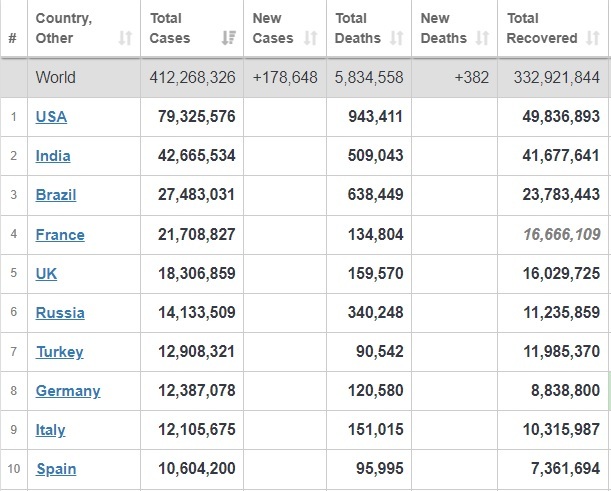Click the # column header
The width and height of the screenshot is (611, 491).
click(12, 38)
